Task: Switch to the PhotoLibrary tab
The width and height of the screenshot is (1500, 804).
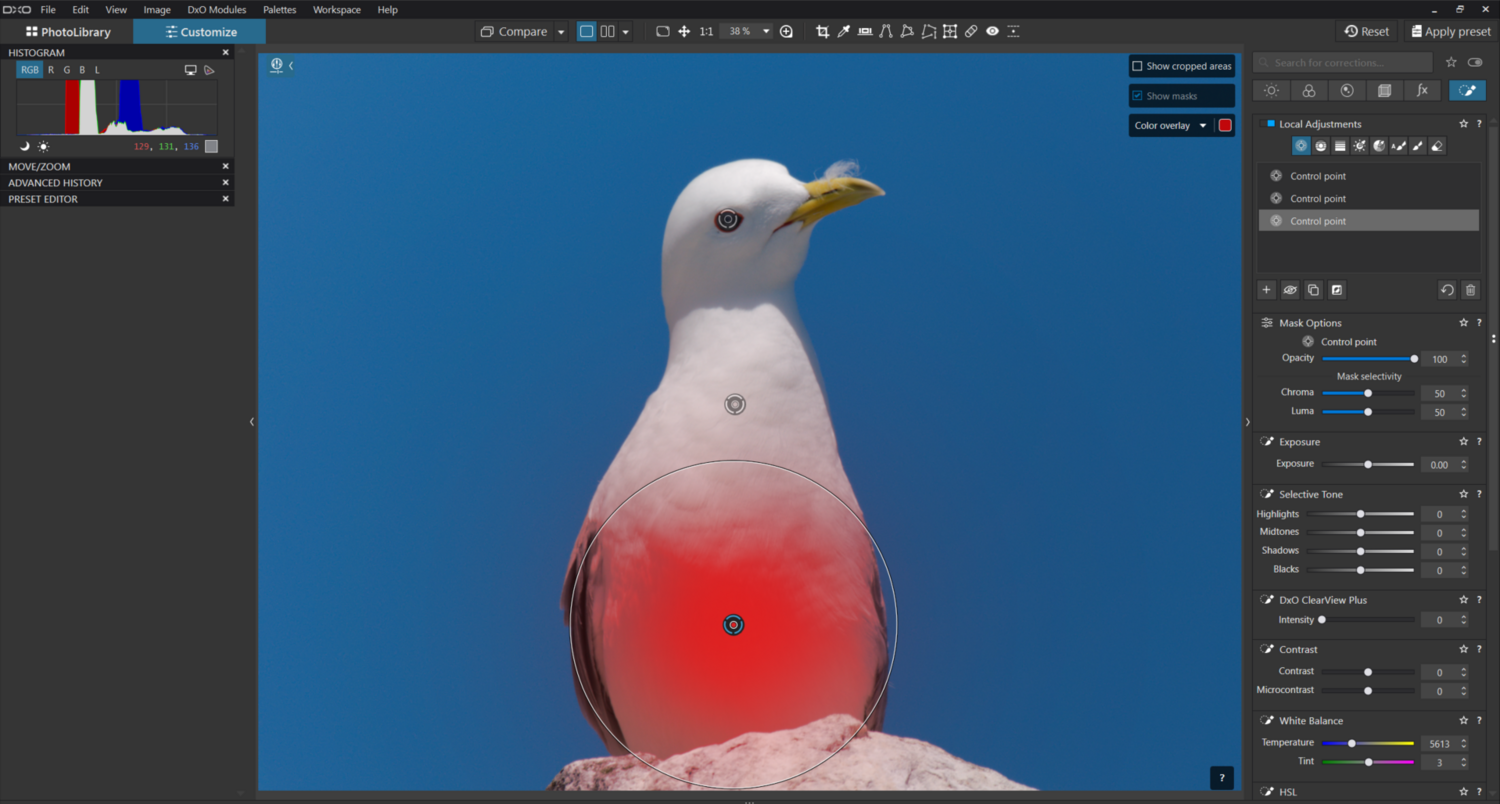Action: click(68, 32)
